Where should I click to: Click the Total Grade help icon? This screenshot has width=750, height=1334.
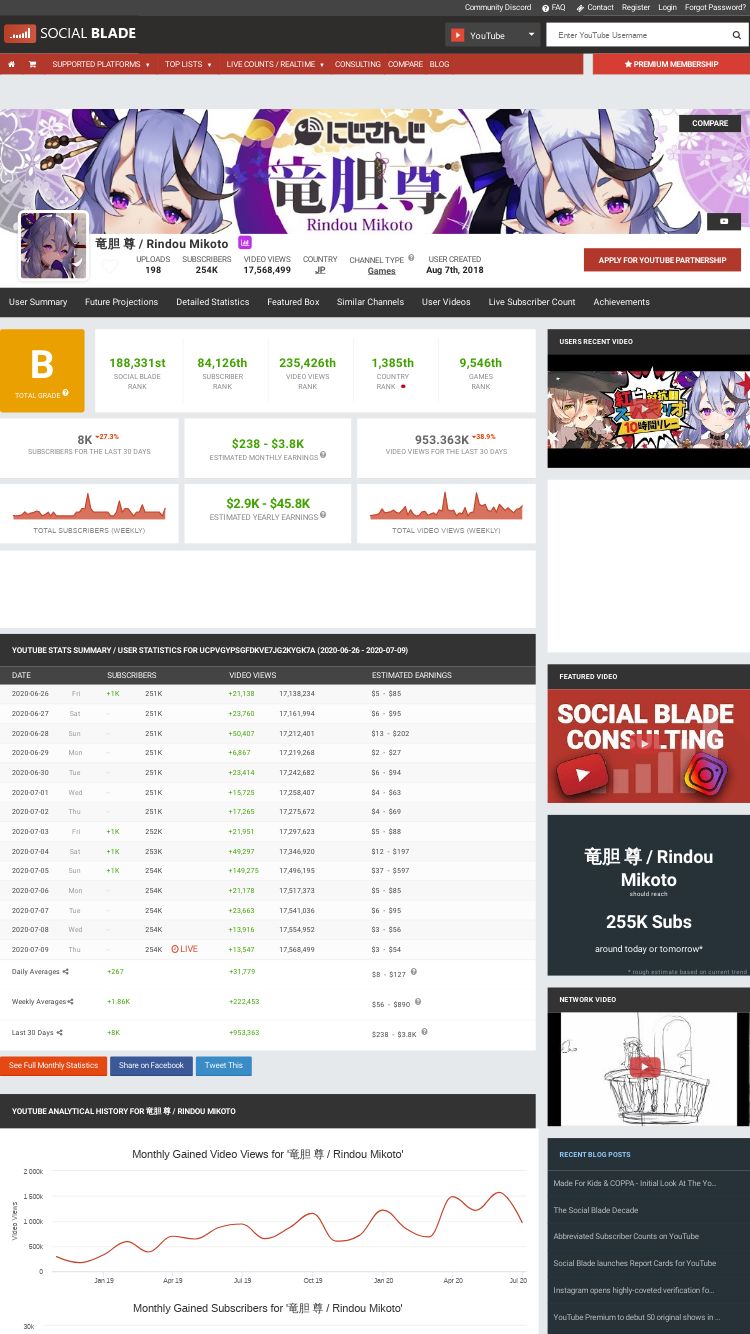coord(66,394)
